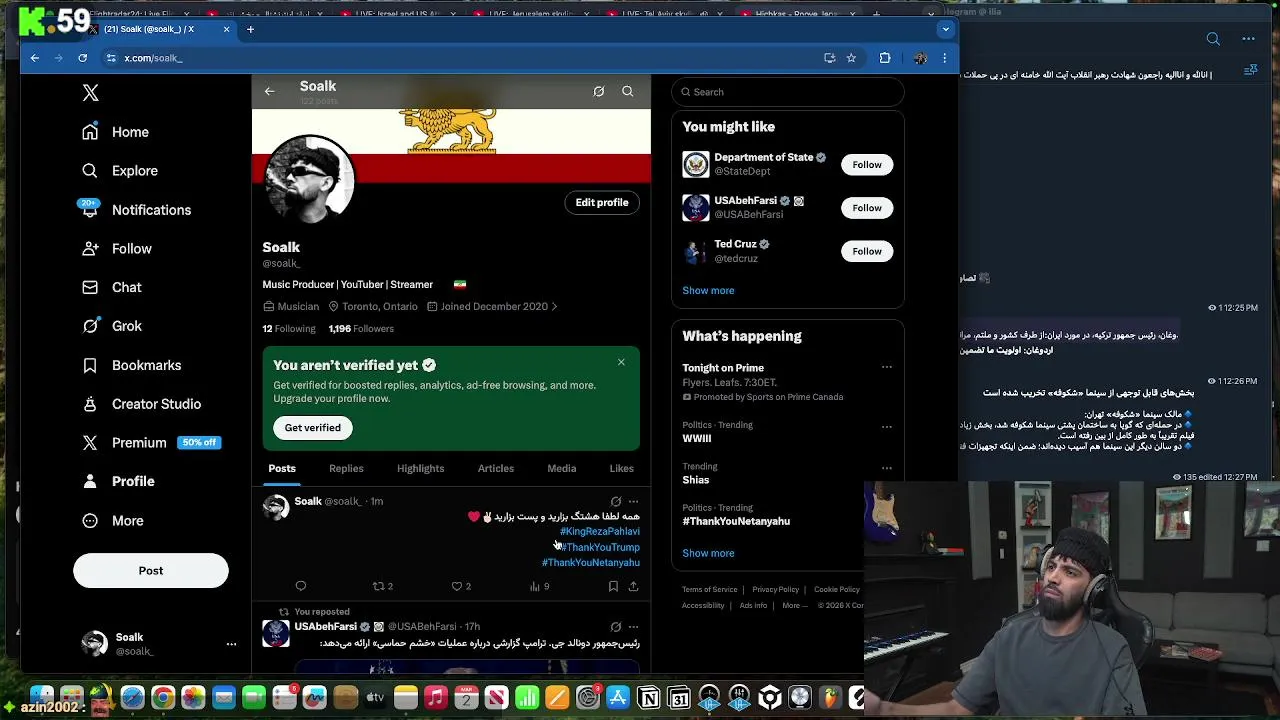Expand Chrome tab search dropdown
The image size is (1280, 720).
[x=945, y=29]
